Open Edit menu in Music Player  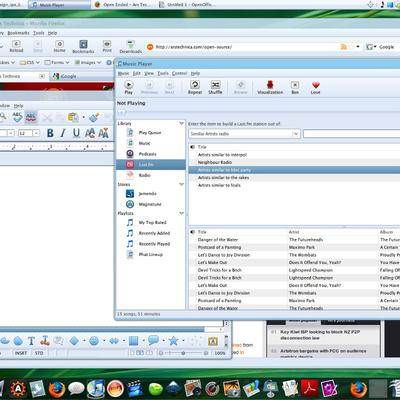tap(137, 73)
